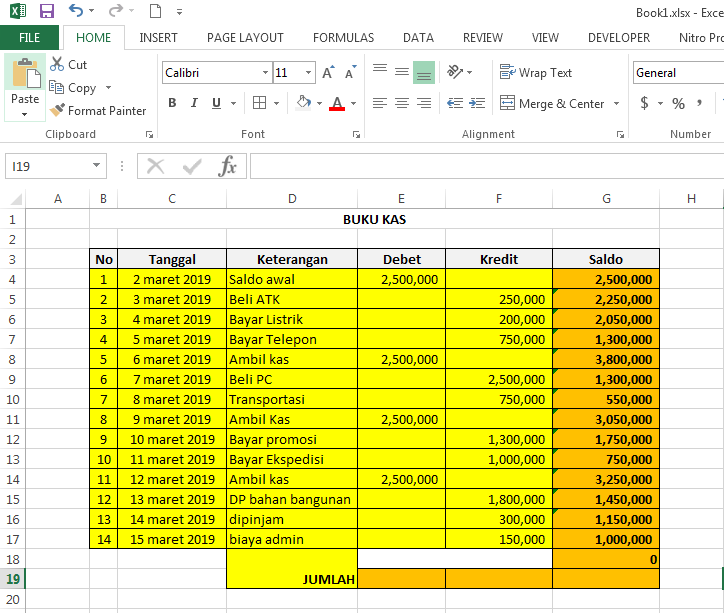Screen dimensions: 724x613
Task: Click the Select All corner triangle
Action: (16, 199)
